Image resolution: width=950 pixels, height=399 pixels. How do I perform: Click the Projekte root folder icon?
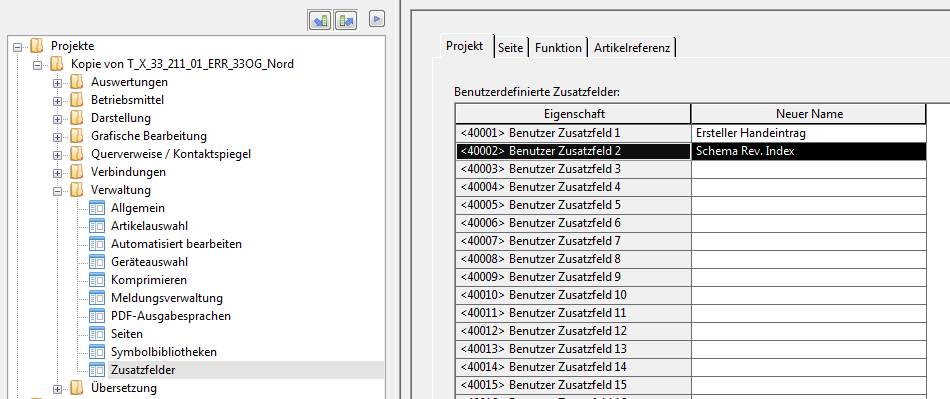coord(37,45)
